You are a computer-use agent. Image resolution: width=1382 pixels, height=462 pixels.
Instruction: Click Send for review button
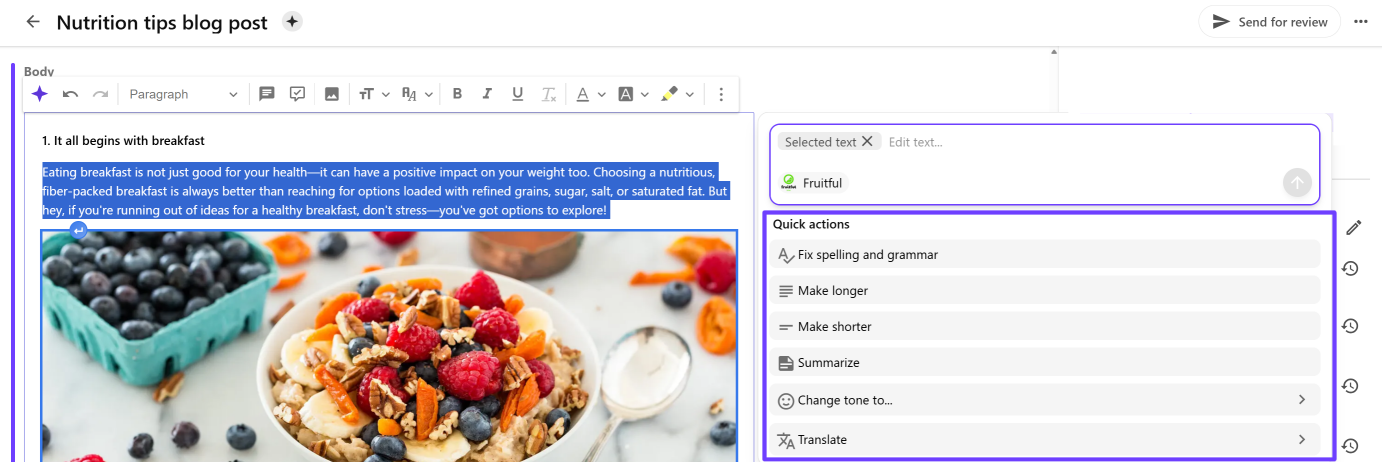click(1270, 22)
